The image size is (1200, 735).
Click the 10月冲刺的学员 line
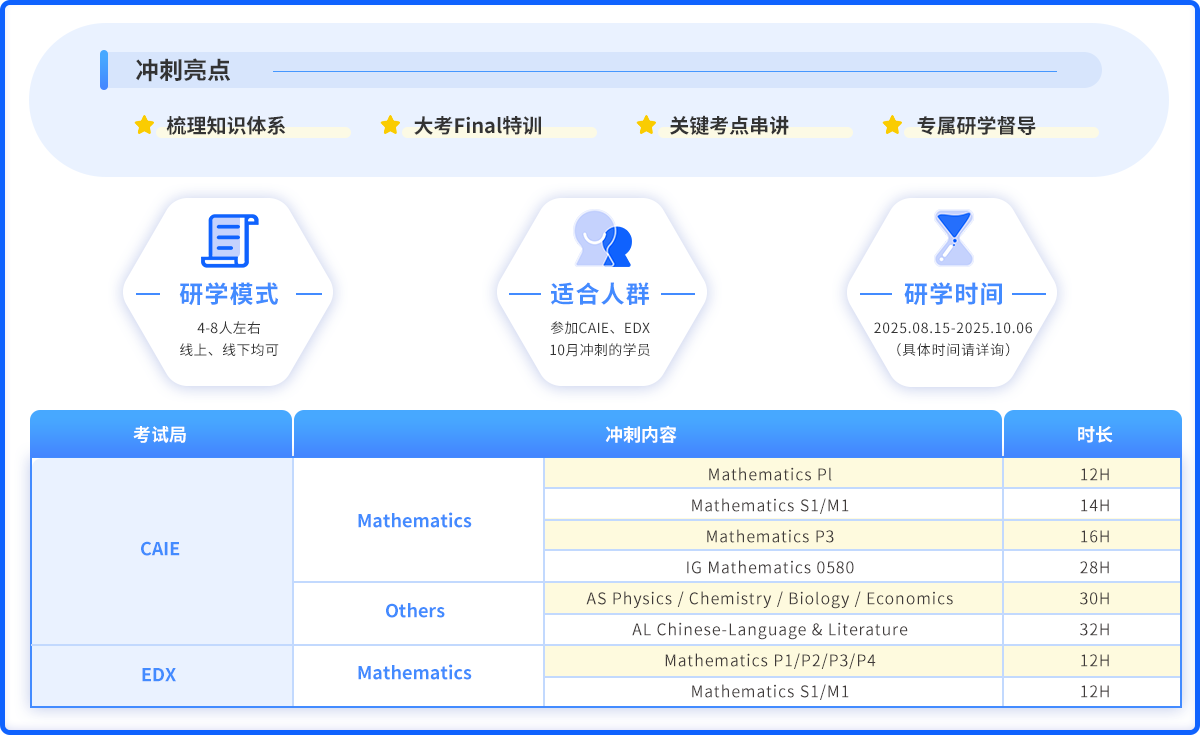(x=600, y=350)
